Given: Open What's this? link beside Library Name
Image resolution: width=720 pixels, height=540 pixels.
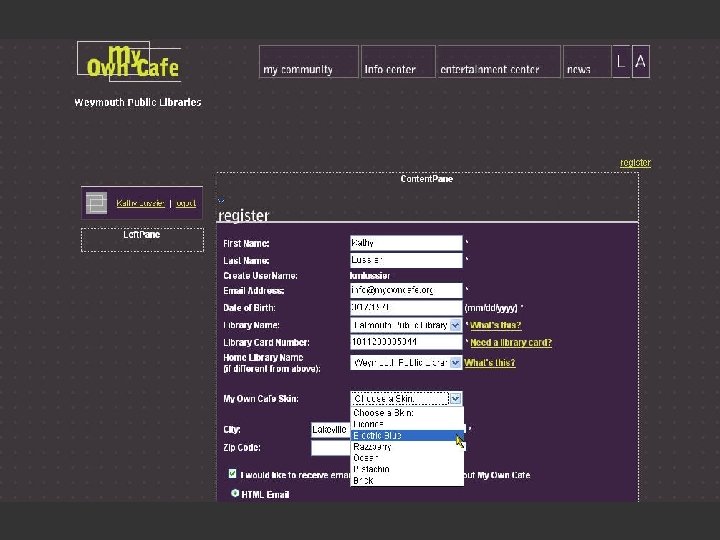Looking at the screenshot, I should click(495, 325).
